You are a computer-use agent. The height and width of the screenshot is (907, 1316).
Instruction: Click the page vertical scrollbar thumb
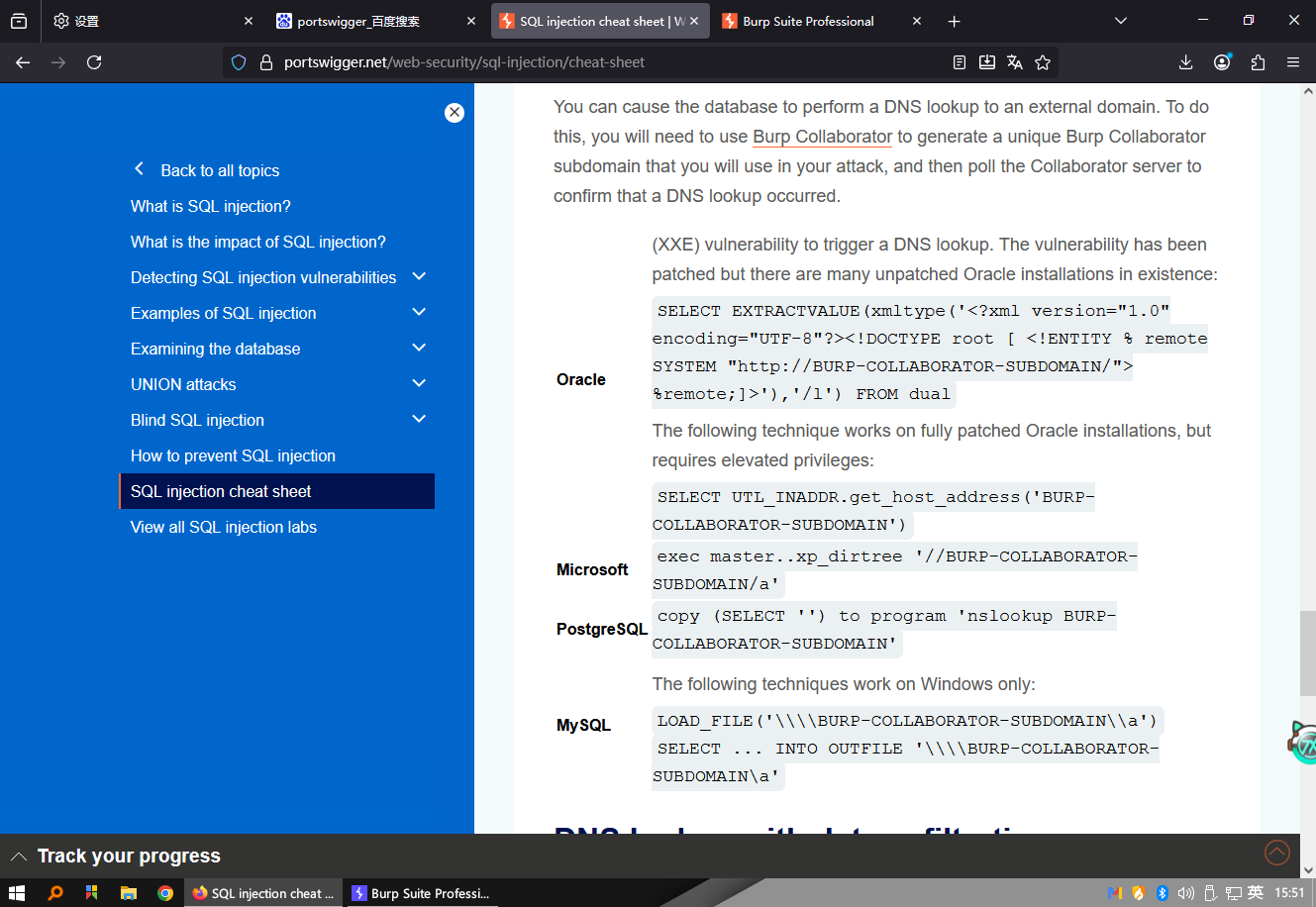click(1308, 654)
